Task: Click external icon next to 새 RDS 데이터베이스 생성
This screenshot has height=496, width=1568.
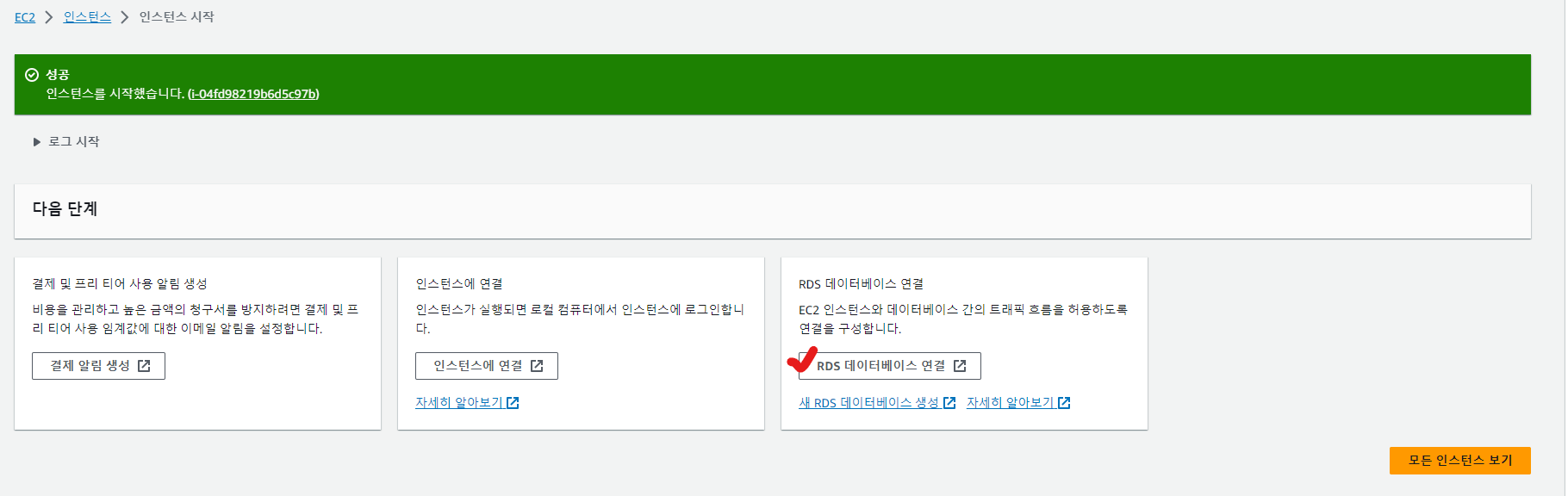Action: [x=949, y=403]
